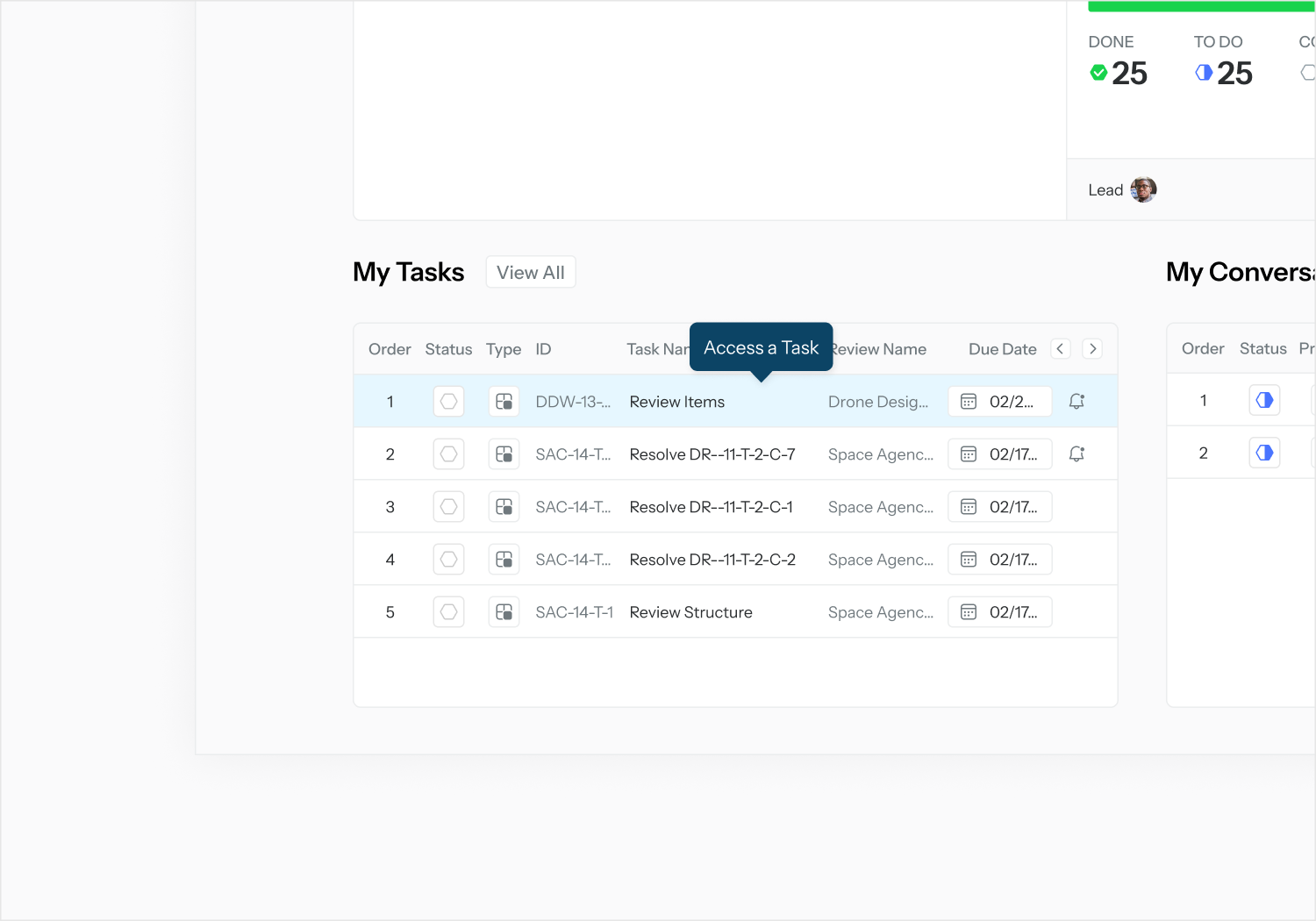Click the Lead user avatar
This screenshot has width=1316, height=921.
(x=1143, y=189)
